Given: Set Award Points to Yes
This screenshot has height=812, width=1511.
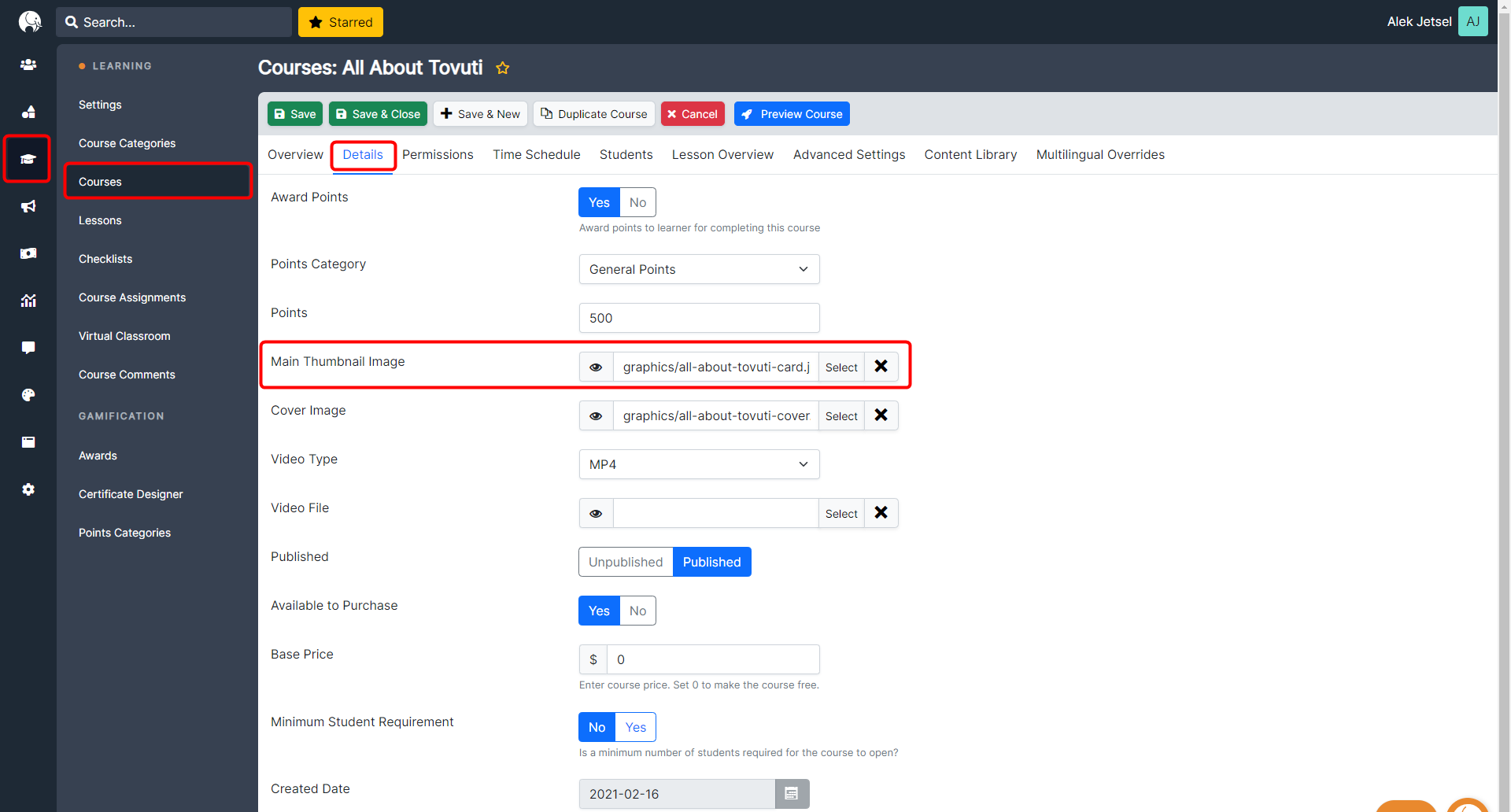Looking at the screenshot, I should click(599, 202).
